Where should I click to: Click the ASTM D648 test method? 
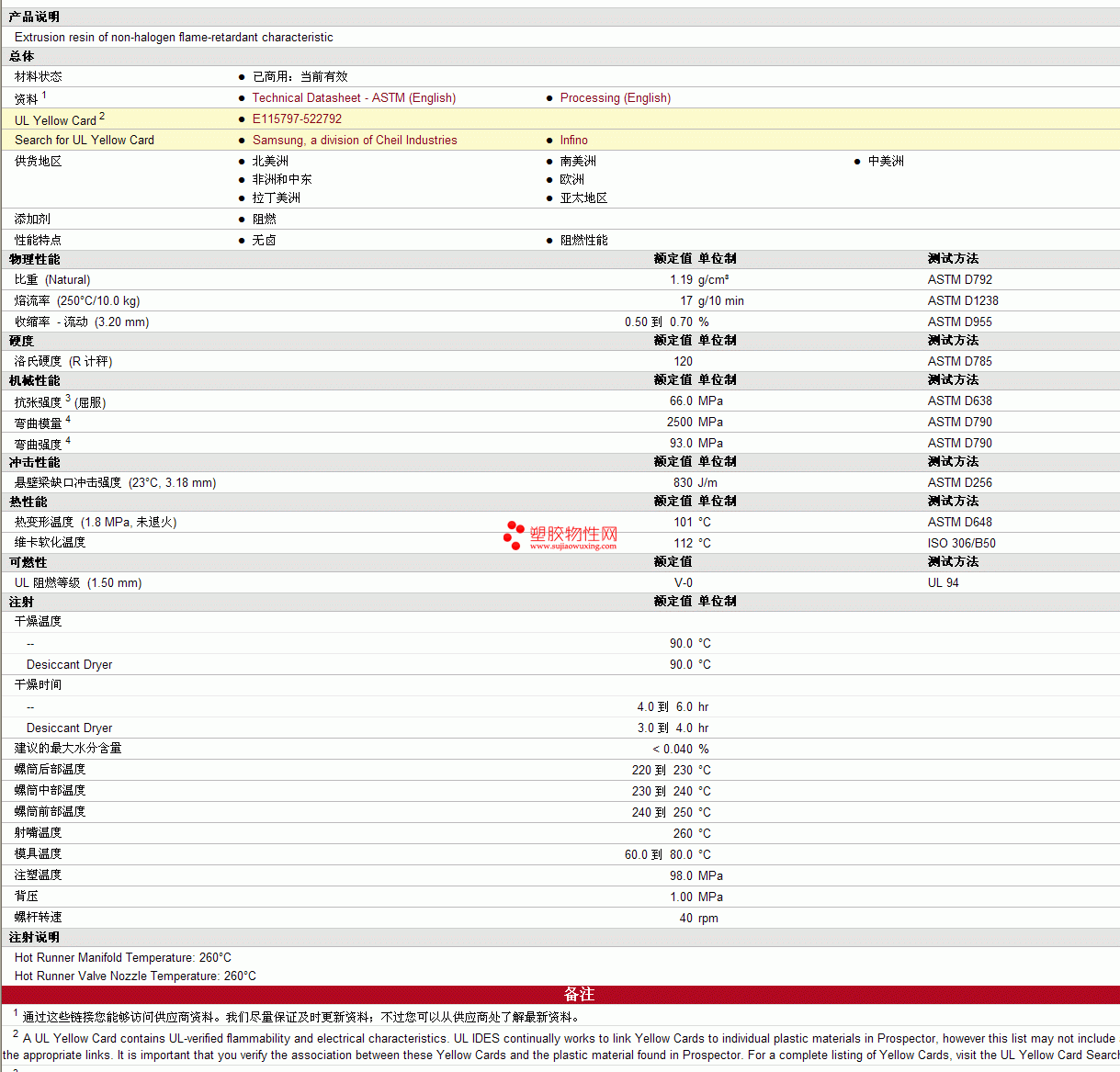pyautogui.click(x=960, y=523)
